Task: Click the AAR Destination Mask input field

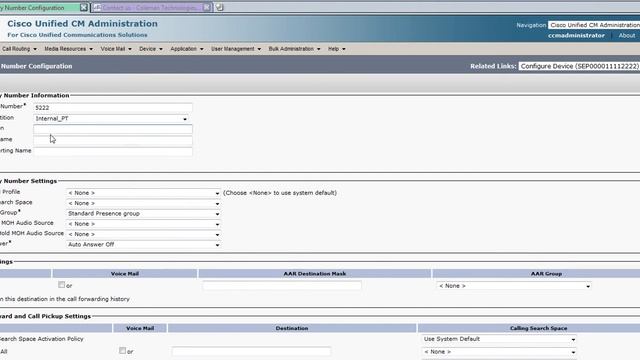Action: [282, 286]
